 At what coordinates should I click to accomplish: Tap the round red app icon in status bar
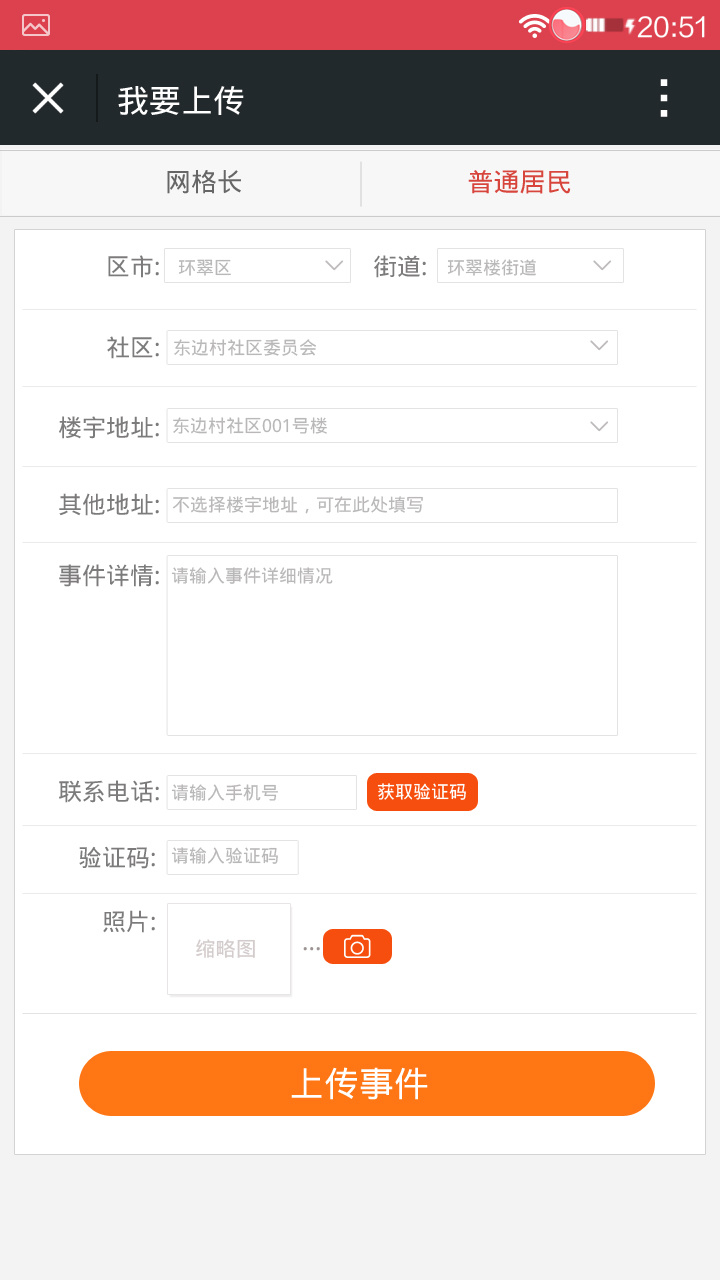tap(567, 25)
